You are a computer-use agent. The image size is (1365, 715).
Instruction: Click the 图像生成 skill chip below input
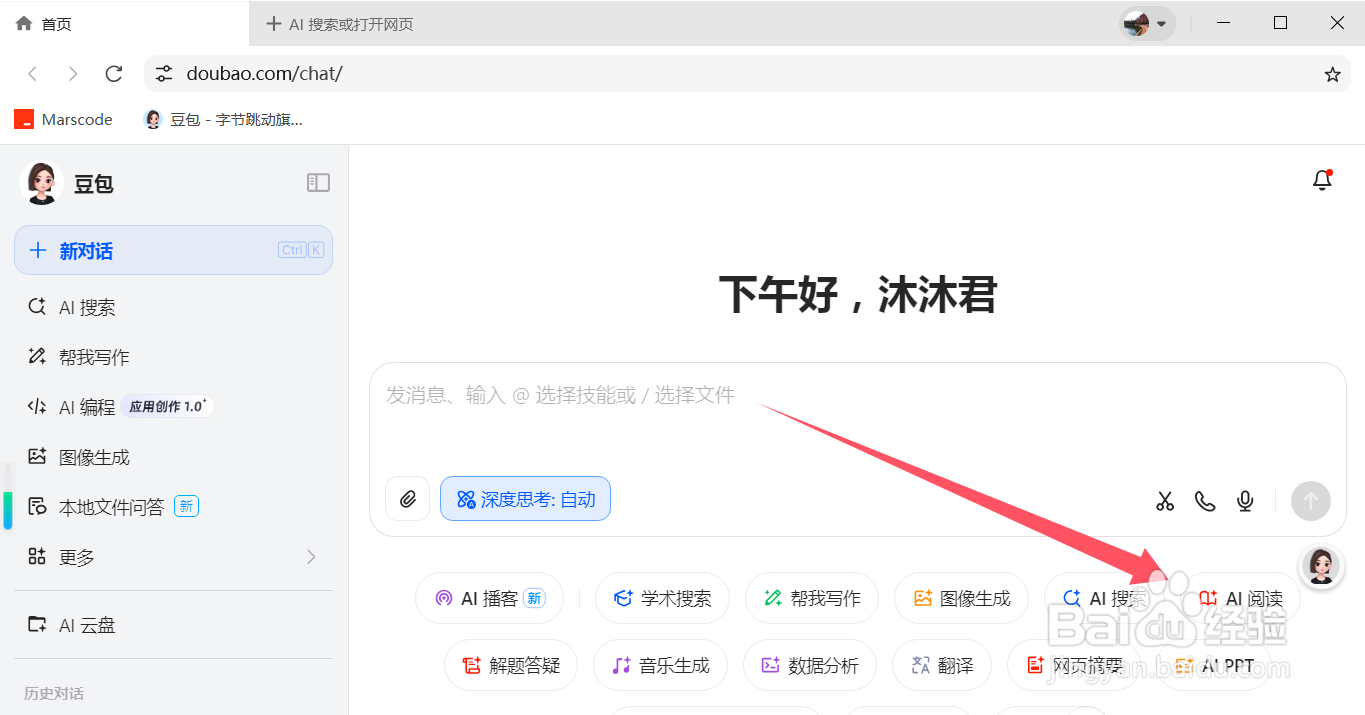pos(962,598)
